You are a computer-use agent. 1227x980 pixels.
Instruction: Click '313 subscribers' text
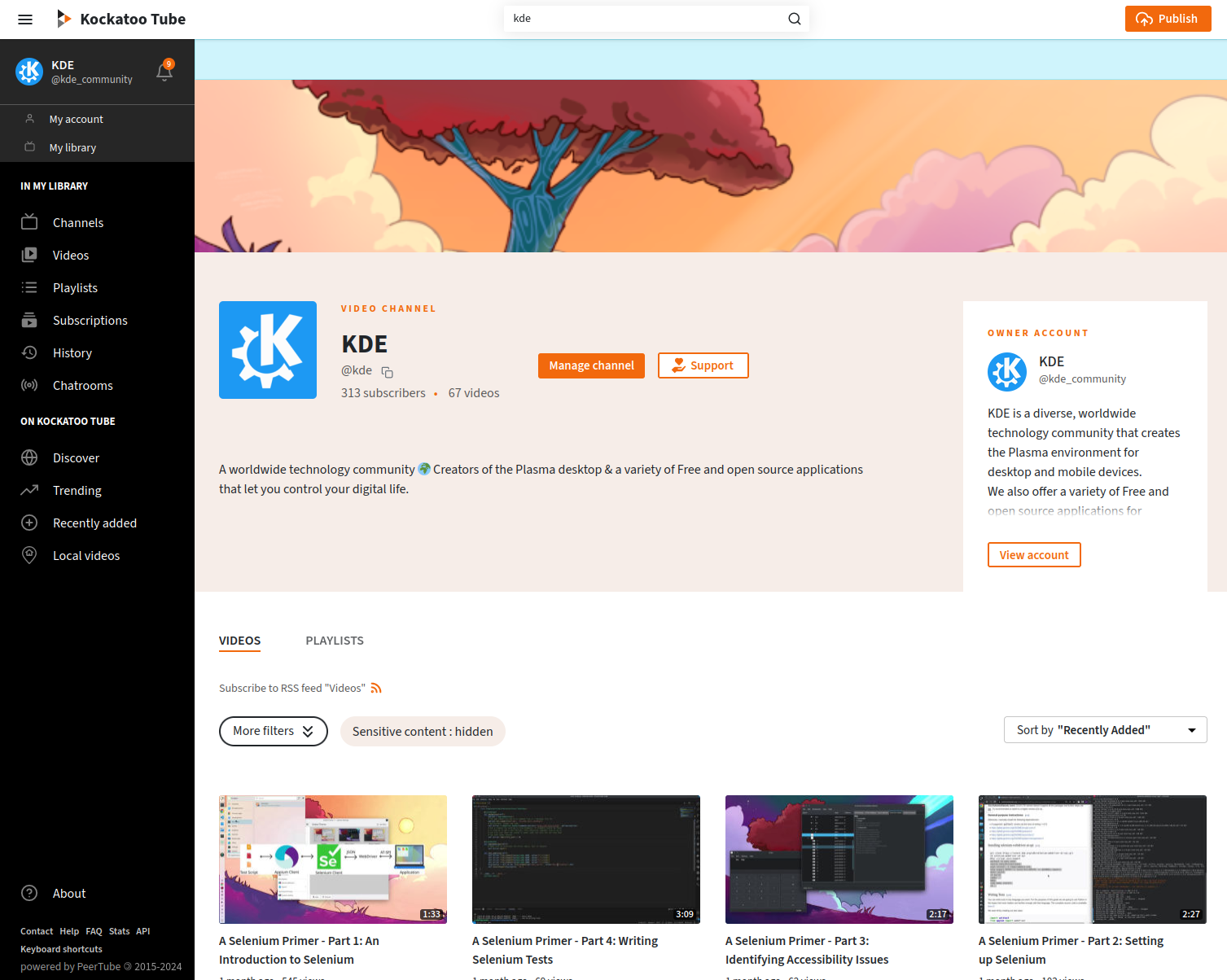click(383, 393)
